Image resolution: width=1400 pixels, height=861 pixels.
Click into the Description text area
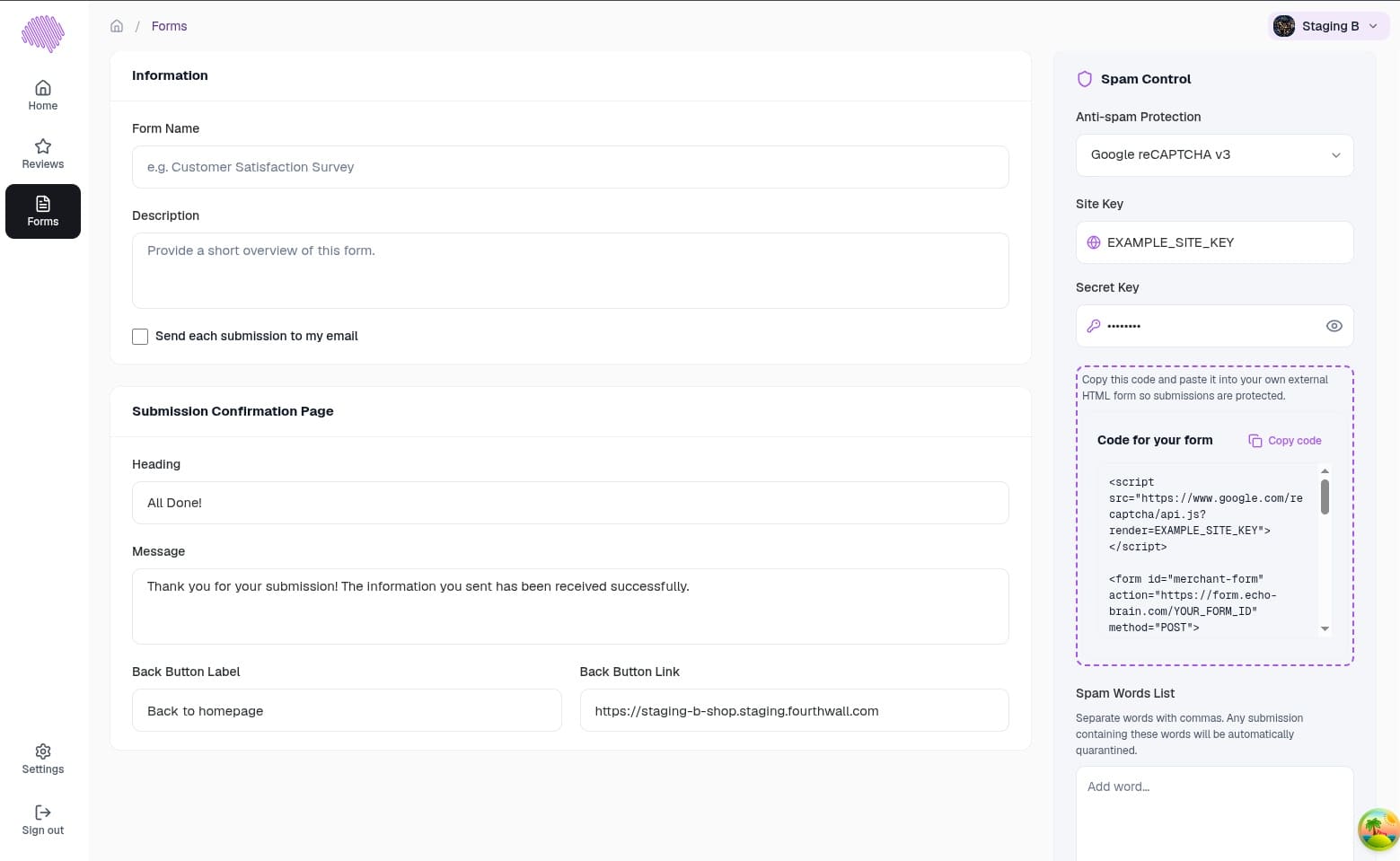570,270
